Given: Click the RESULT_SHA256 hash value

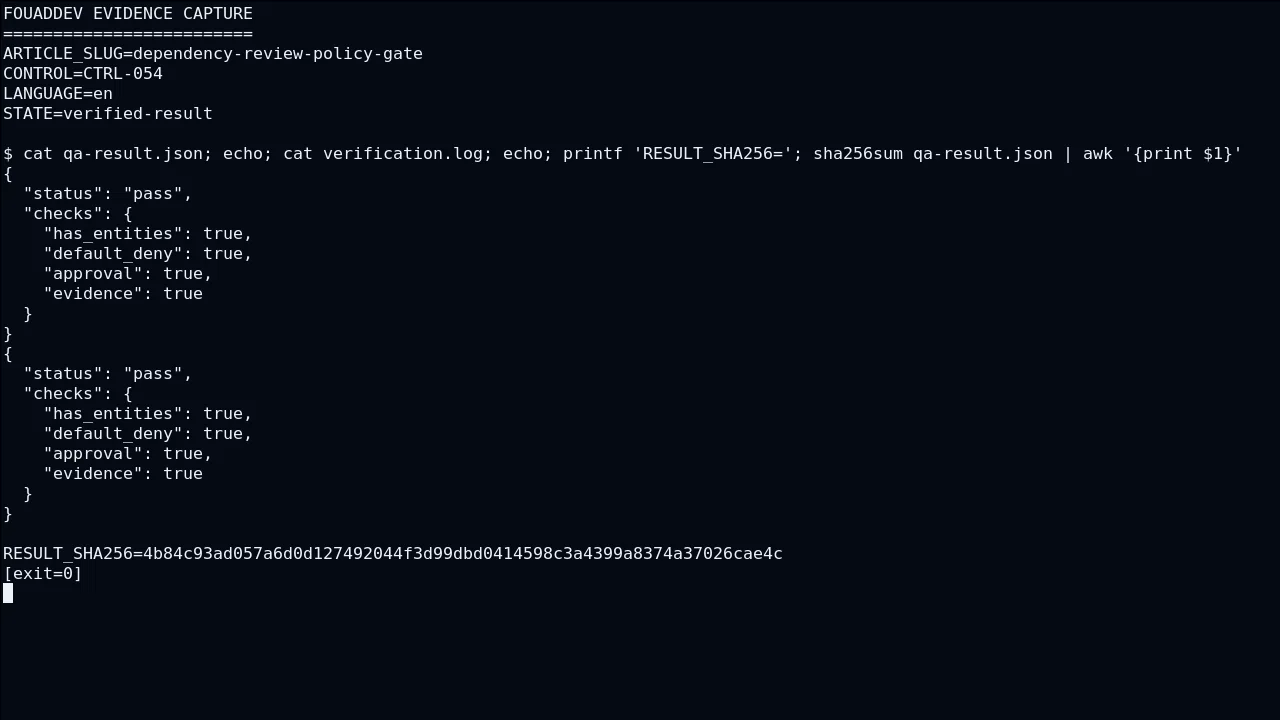Looking at the screenshot, I should (x=463, y=553).
